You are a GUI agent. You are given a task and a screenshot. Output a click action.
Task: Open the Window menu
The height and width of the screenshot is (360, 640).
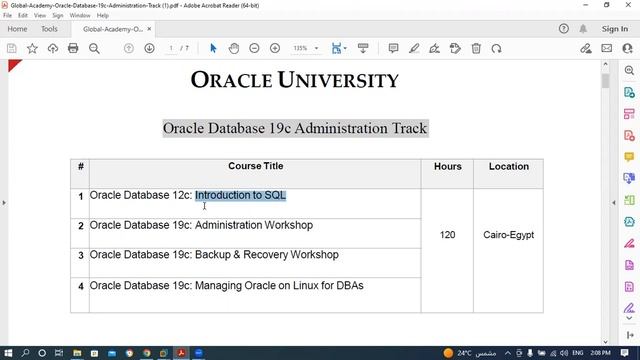pyautogui.click(x=80, y=16)
